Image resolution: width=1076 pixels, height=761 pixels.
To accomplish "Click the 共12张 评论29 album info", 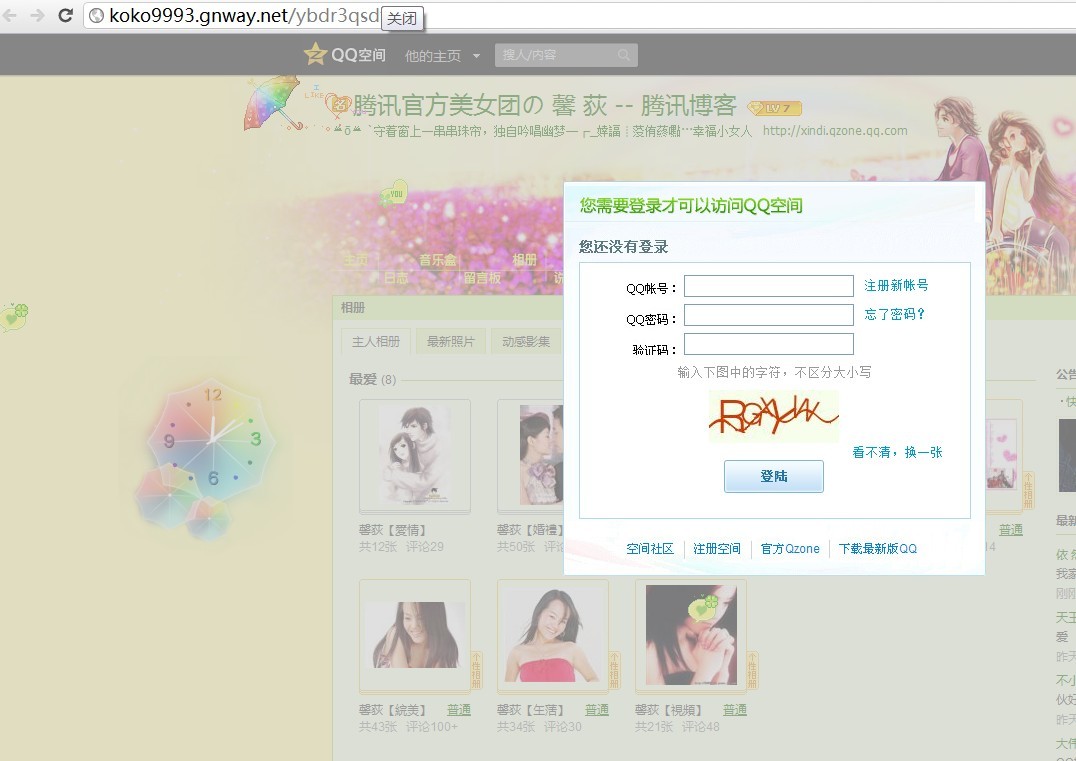I will 401,546.
